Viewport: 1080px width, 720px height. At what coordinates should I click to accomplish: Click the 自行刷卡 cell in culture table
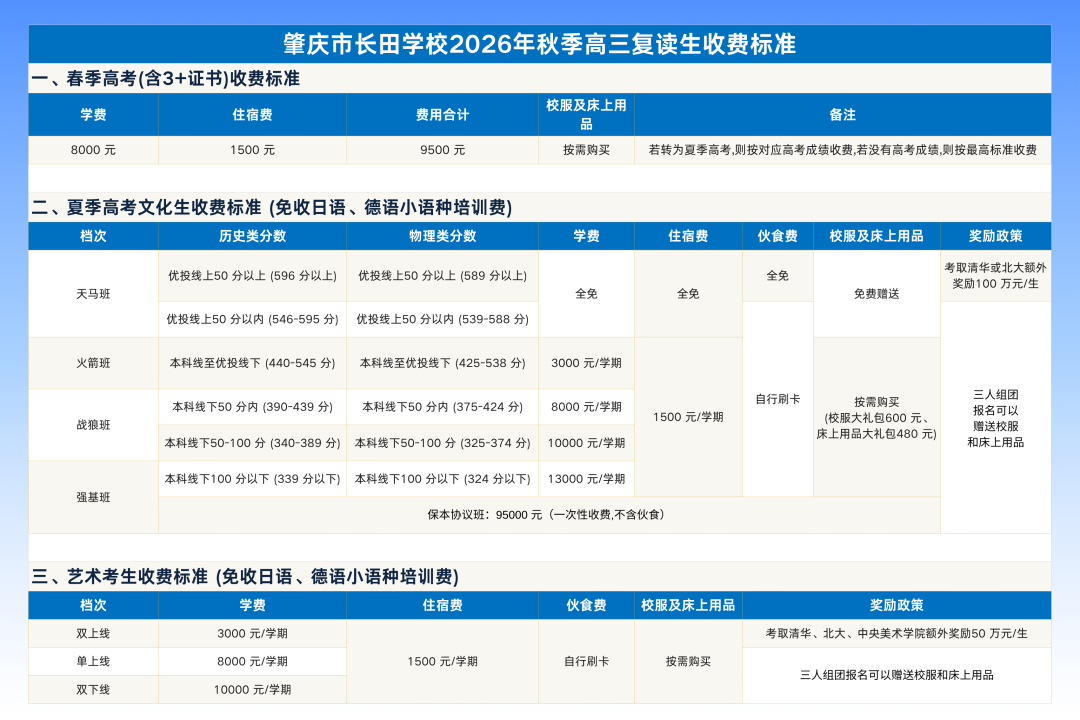(x=778, y=399)
